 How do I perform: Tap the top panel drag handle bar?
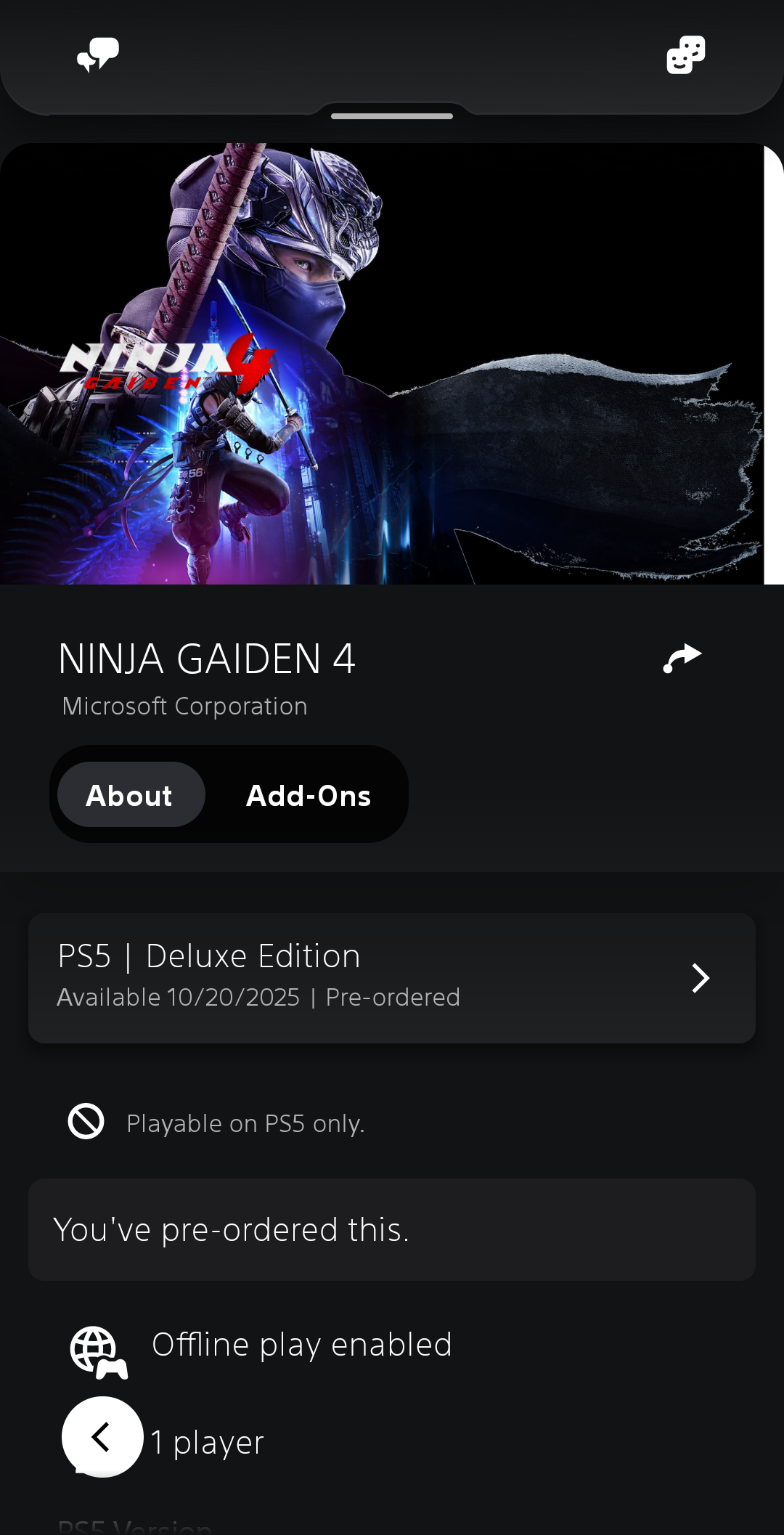point(392,116)
